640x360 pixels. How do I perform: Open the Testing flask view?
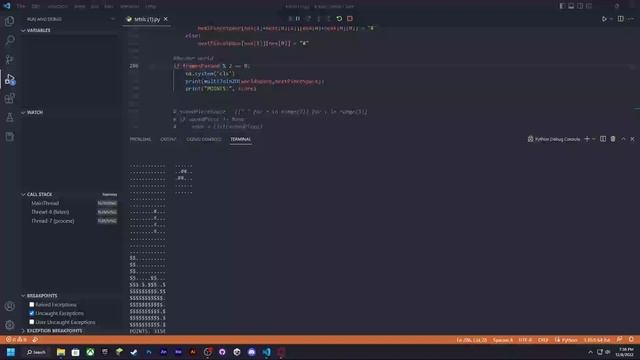9,118
